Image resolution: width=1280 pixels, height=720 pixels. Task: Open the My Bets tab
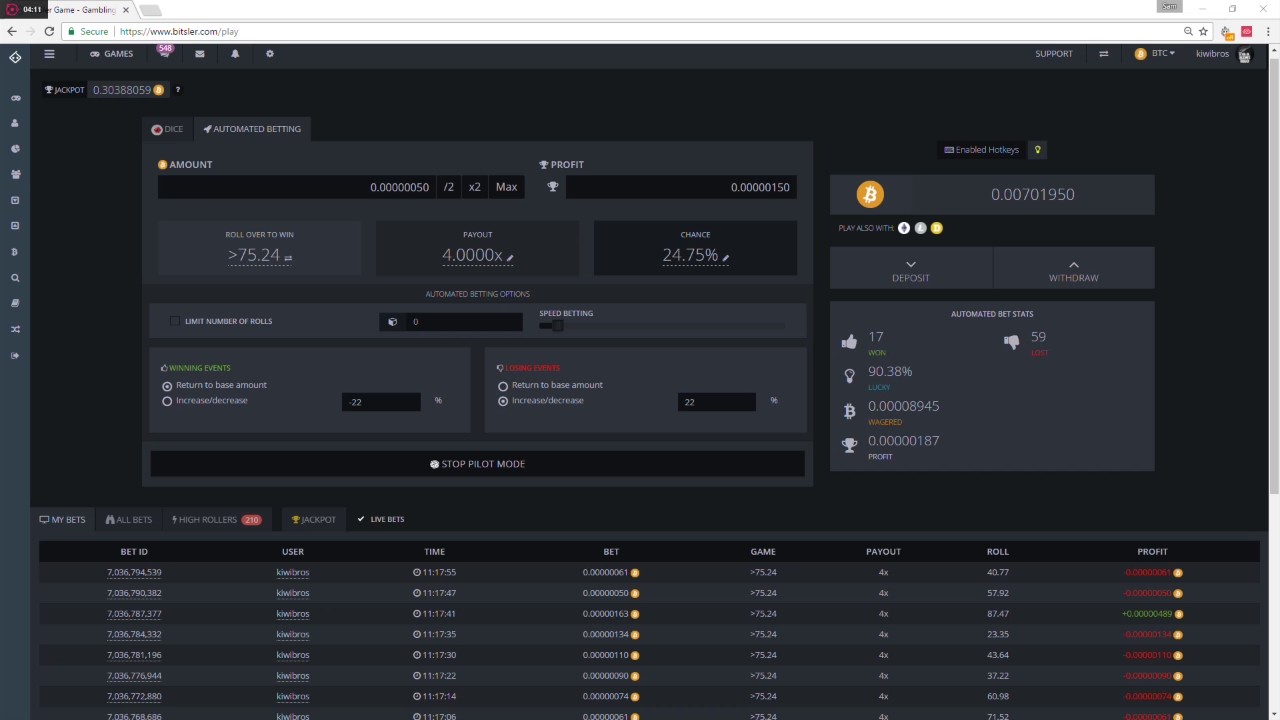tap(62, 520)
